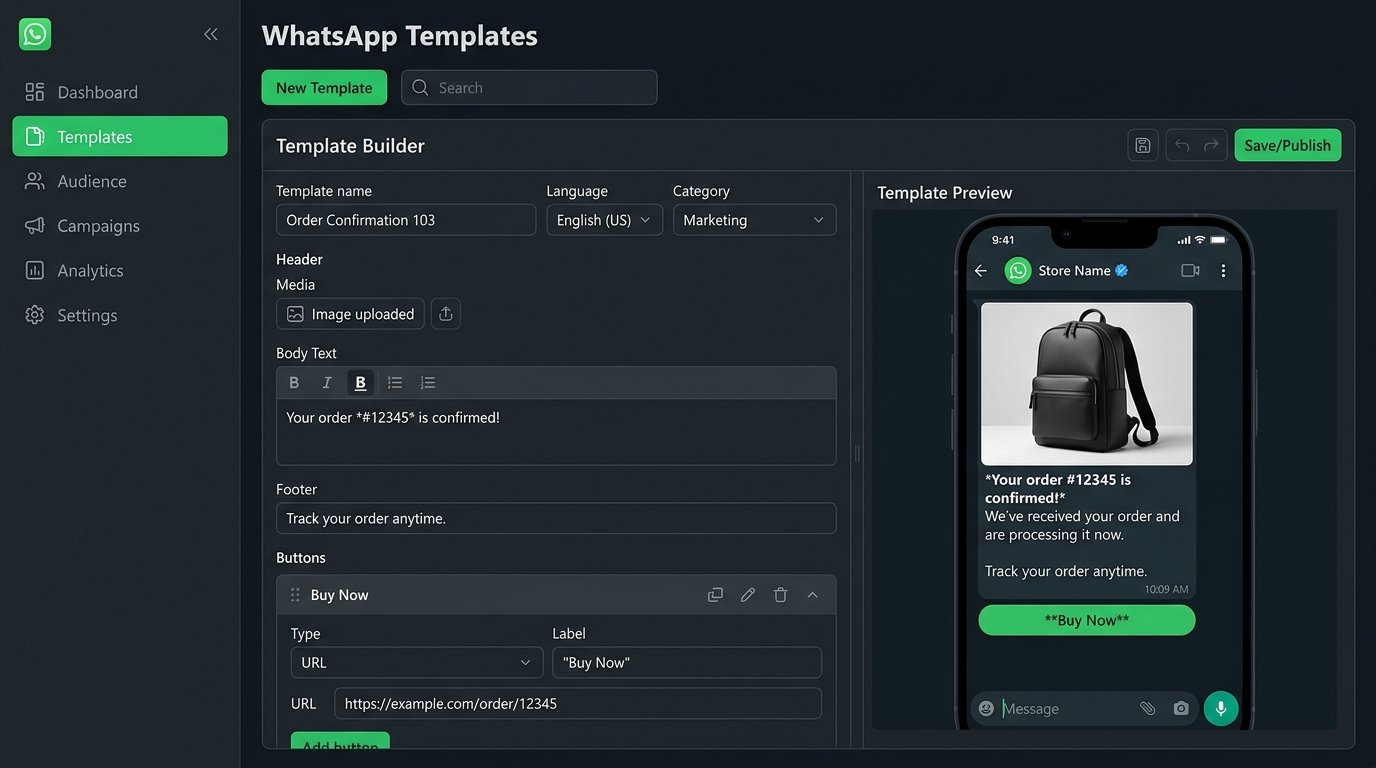
Task: Tap the camera icon in message bar
Action: coord(1181,708)
